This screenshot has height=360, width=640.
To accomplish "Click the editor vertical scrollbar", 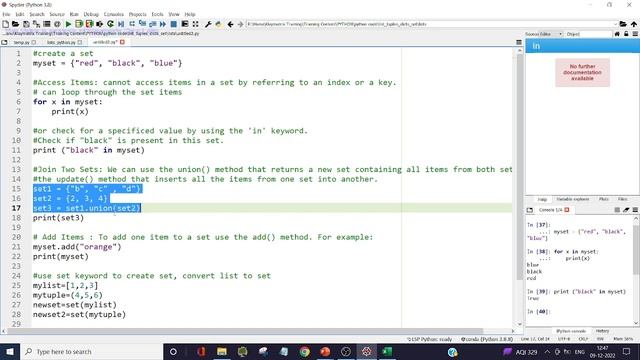I will coord(519,167).
